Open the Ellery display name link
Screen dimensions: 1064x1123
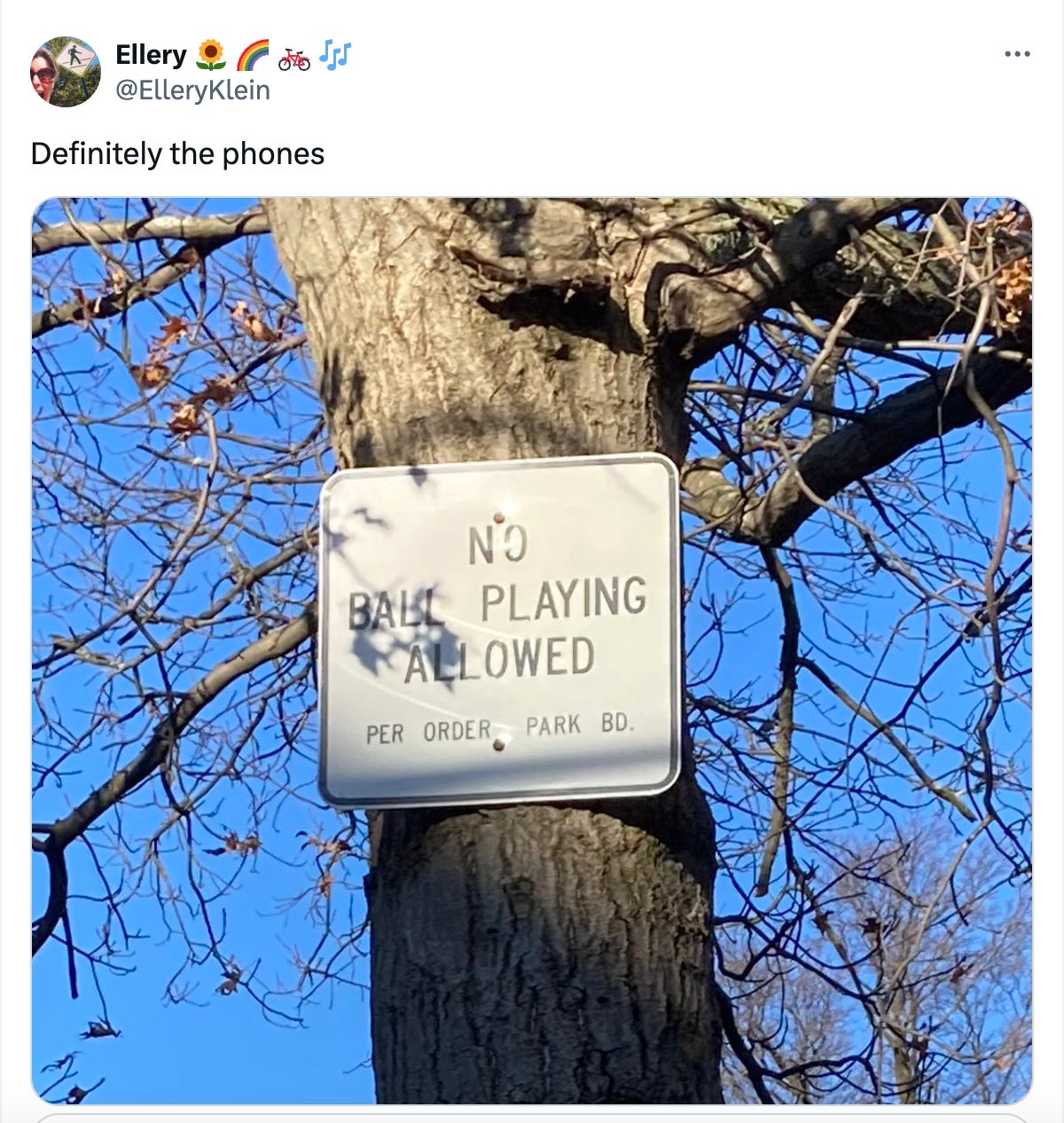pos(151,55)
